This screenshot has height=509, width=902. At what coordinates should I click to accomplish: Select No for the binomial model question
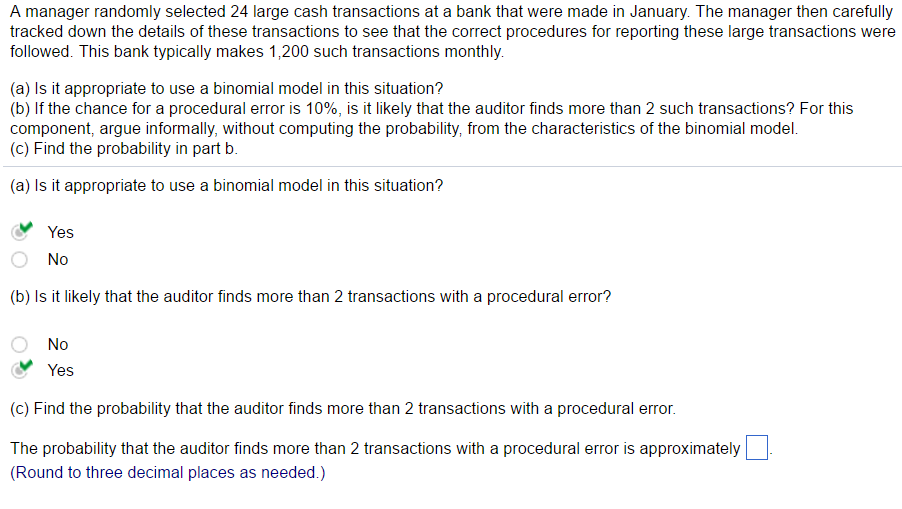coord(20,259)
